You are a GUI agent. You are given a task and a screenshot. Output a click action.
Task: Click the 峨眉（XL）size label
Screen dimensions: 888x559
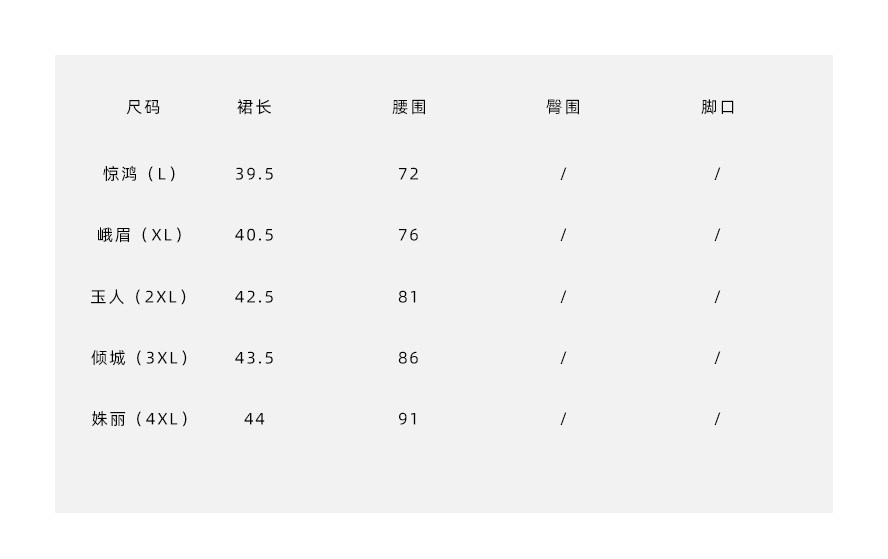(x=141, y=235)
